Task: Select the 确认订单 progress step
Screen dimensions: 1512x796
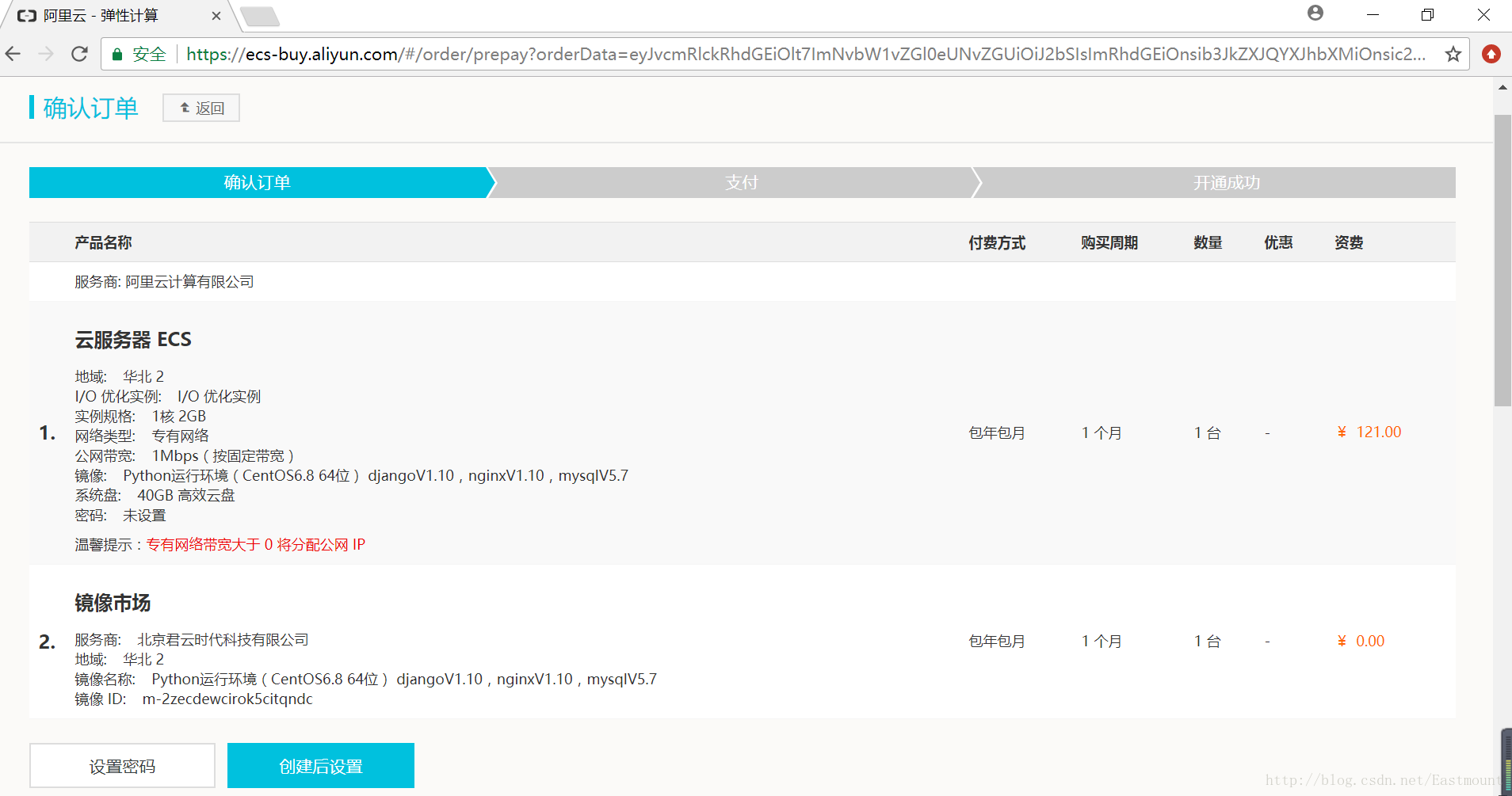Action: [258, 182]
